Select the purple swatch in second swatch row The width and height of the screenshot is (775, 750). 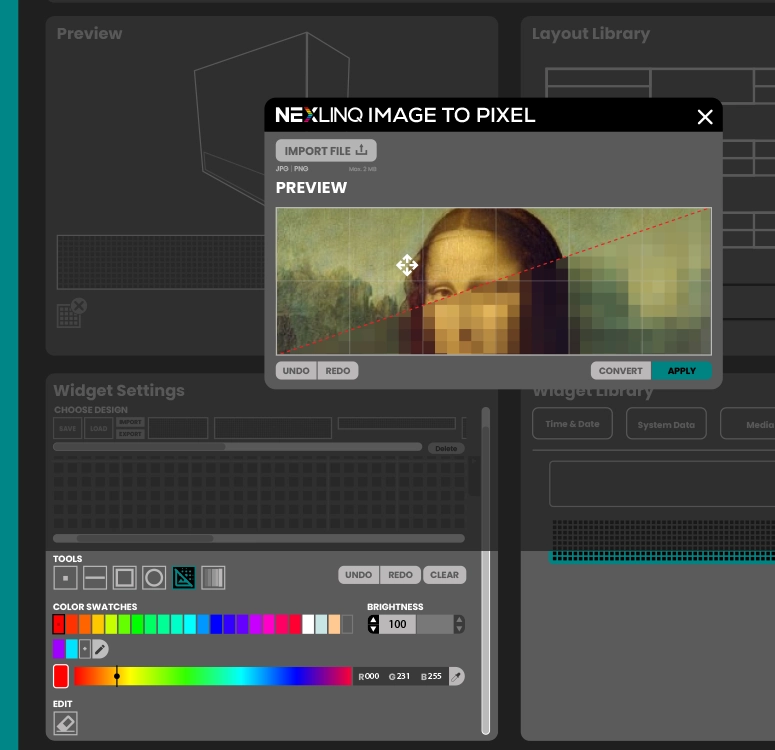[59, 649]
